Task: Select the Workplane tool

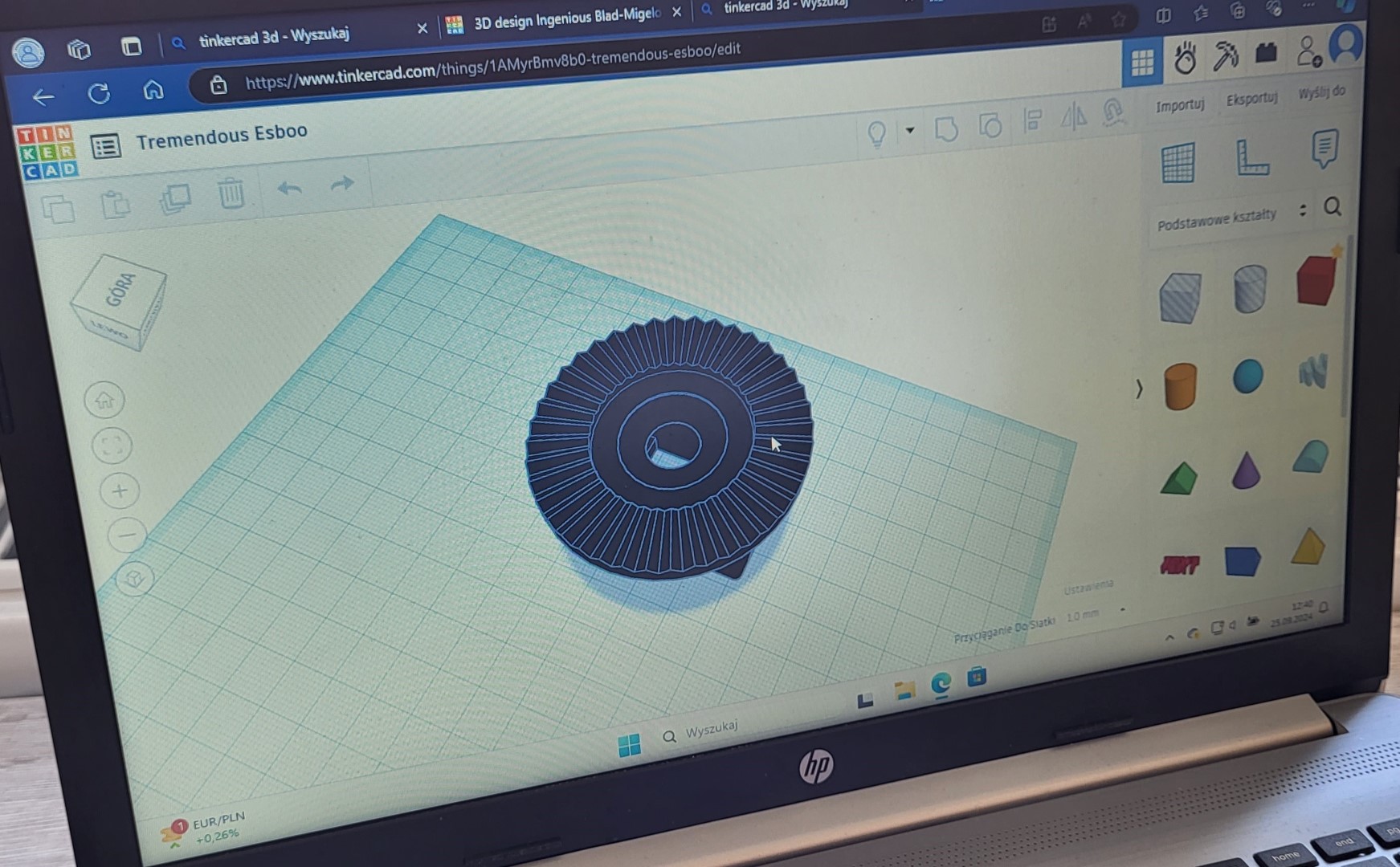Action: click(x=1178, y=163)
